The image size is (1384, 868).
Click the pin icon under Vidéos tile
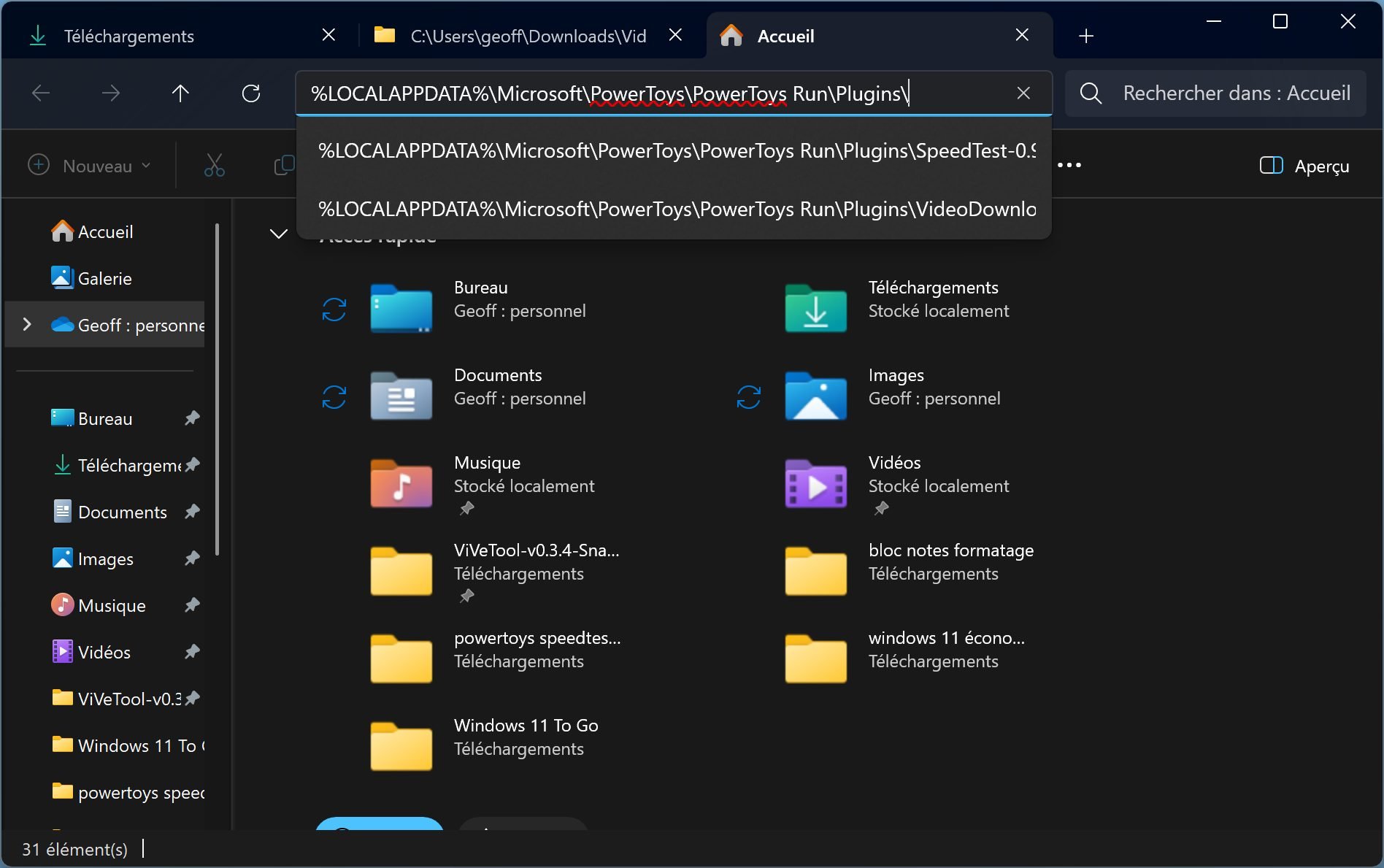[x=881, y=508]
